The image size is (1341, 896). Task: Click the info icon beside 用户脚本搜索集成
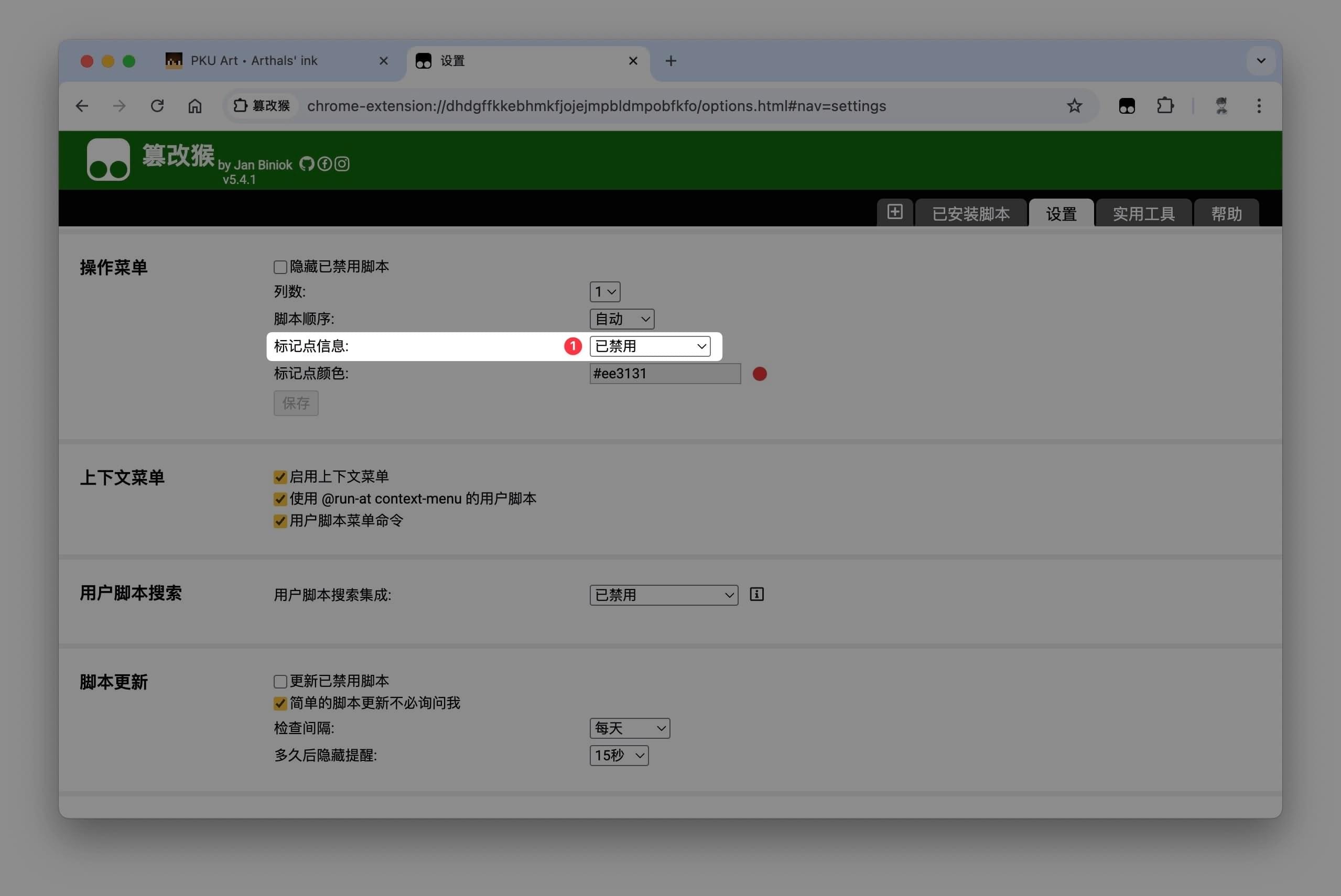[x=756, y=594]
